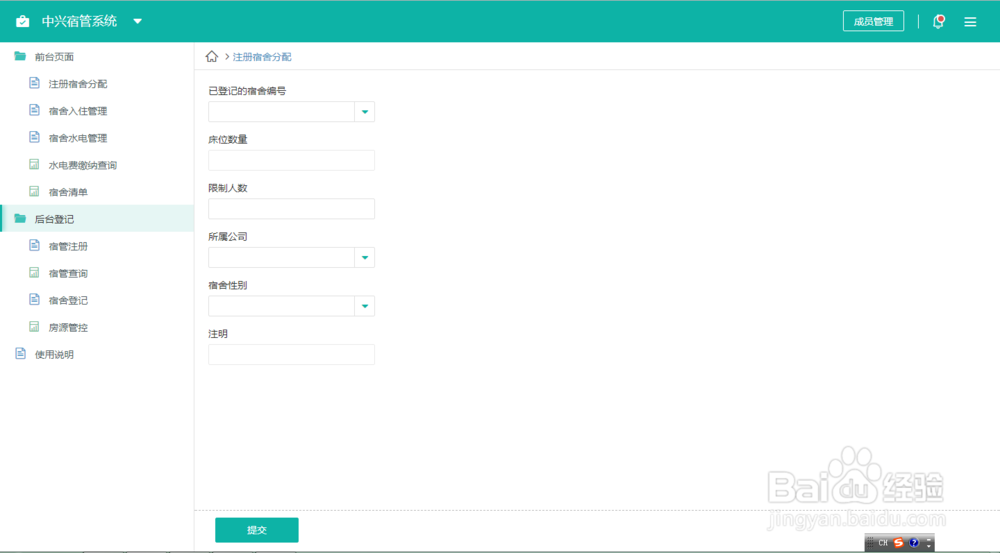Select the 后台登记 group

pos(97,219)
